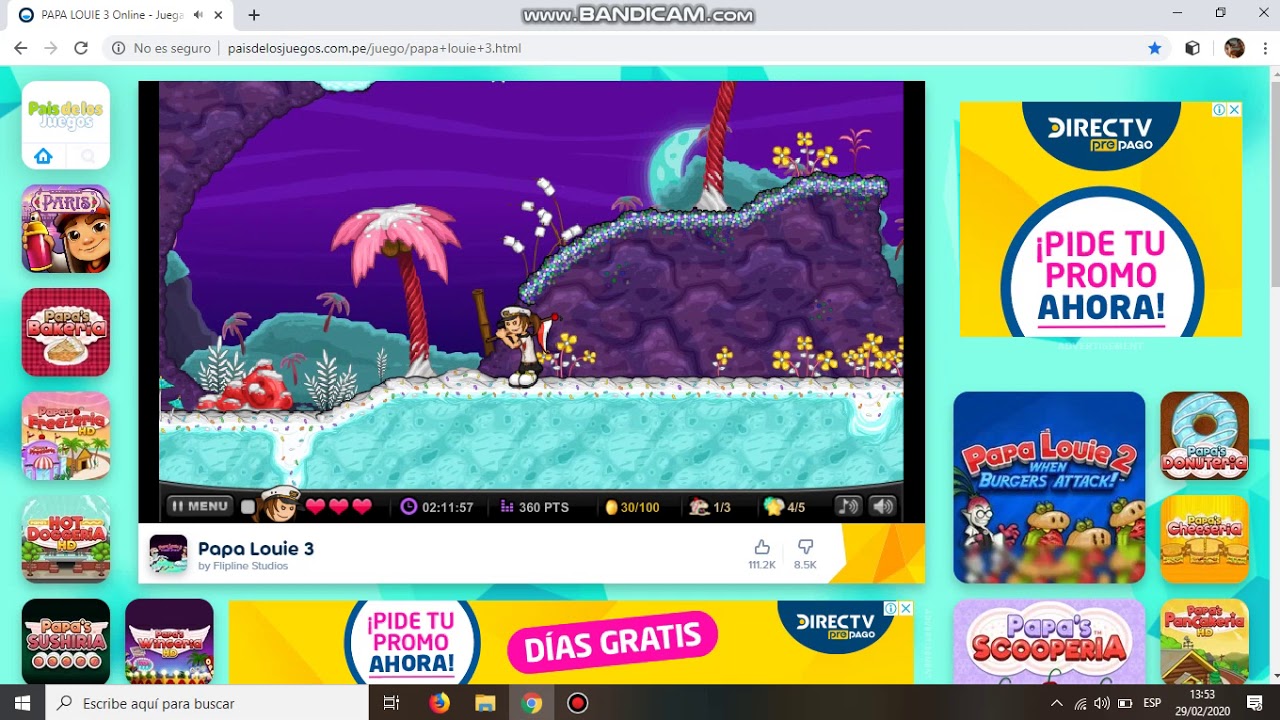
Task: Open the Papa Louie 2 When Burgers Attack thumbnail
Action: coord(1049,487)
